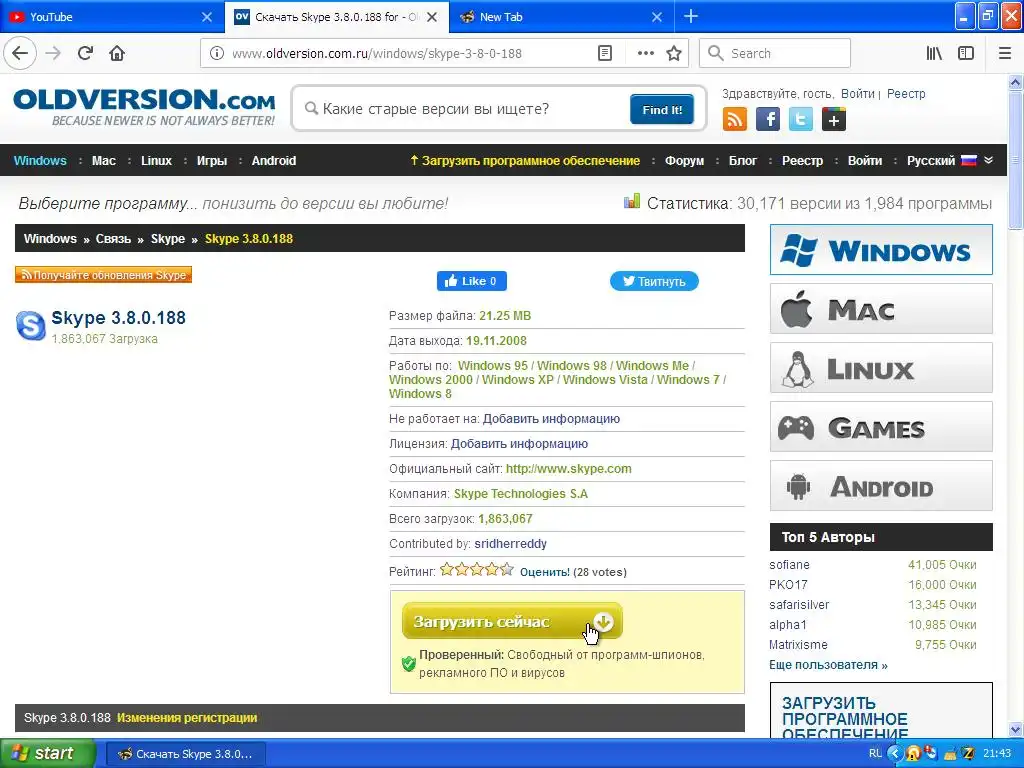Open Блог in the nav bar
The height and width of the screenshot is (768, 1024).
pos(743,161)
